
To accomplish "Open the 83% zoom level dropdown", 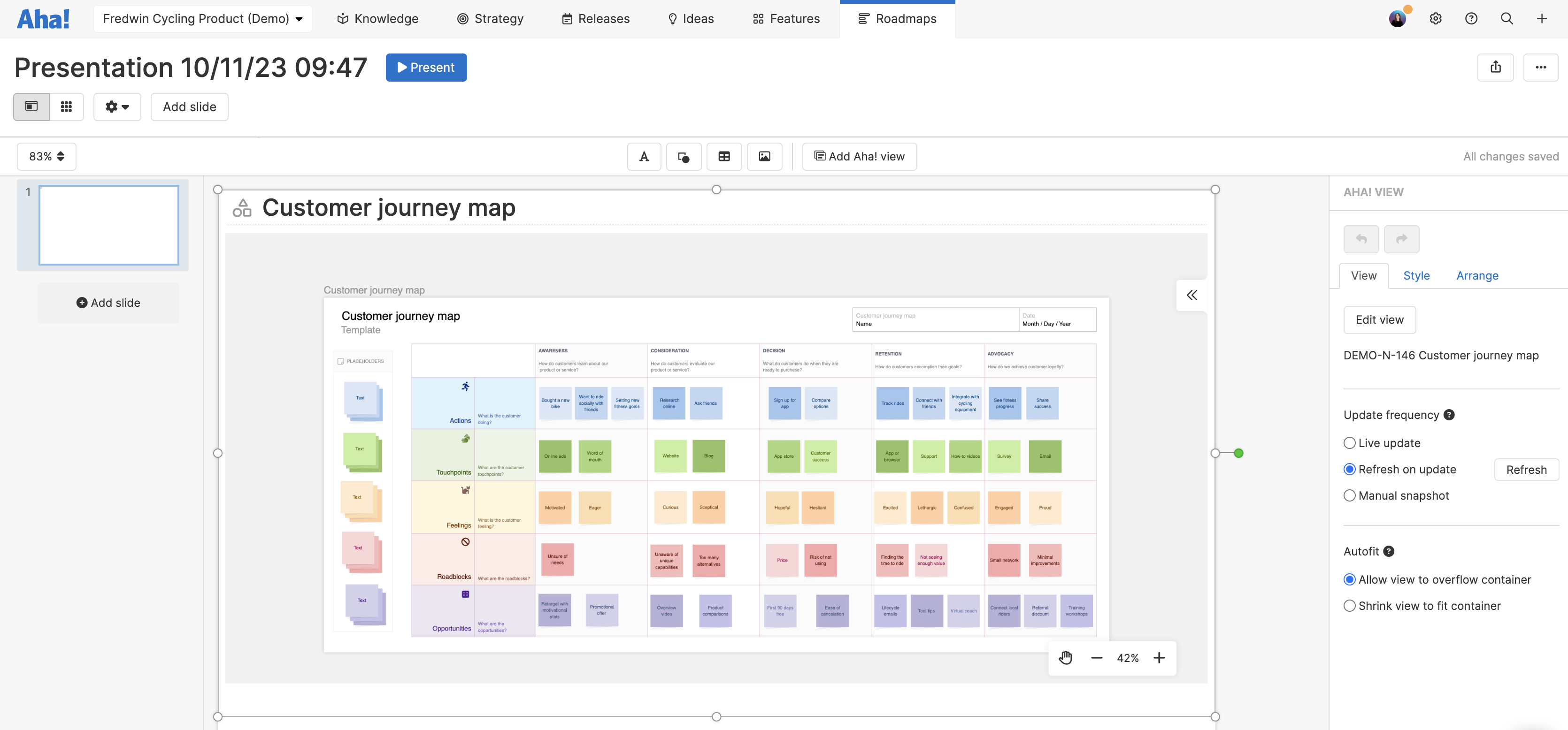I will pyautogui.click(x=47, y=156).
